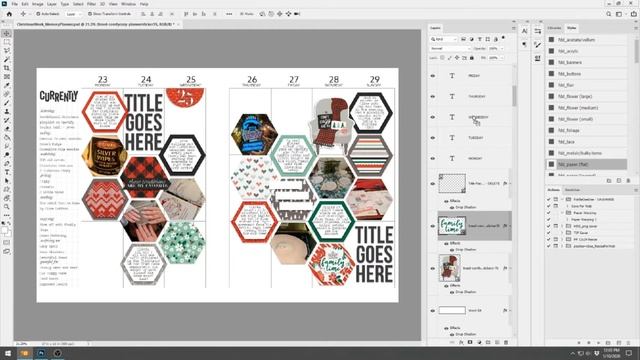Create new group folder icon in Layers

[x=488, y=342]
